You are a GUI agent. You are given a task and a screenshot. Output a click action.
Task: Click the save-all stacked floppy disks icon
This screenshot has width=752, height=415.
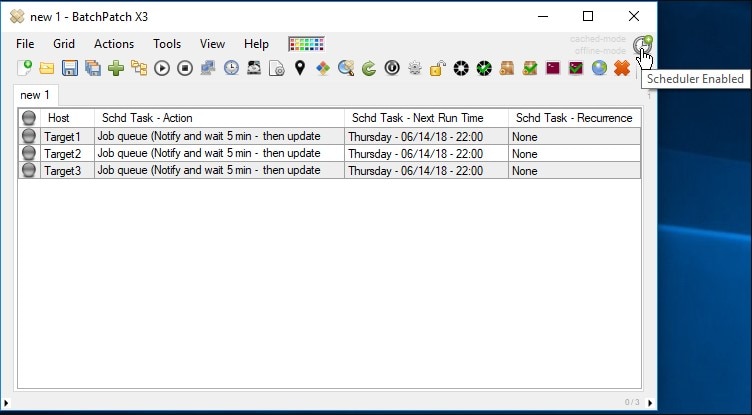(93, 68)
